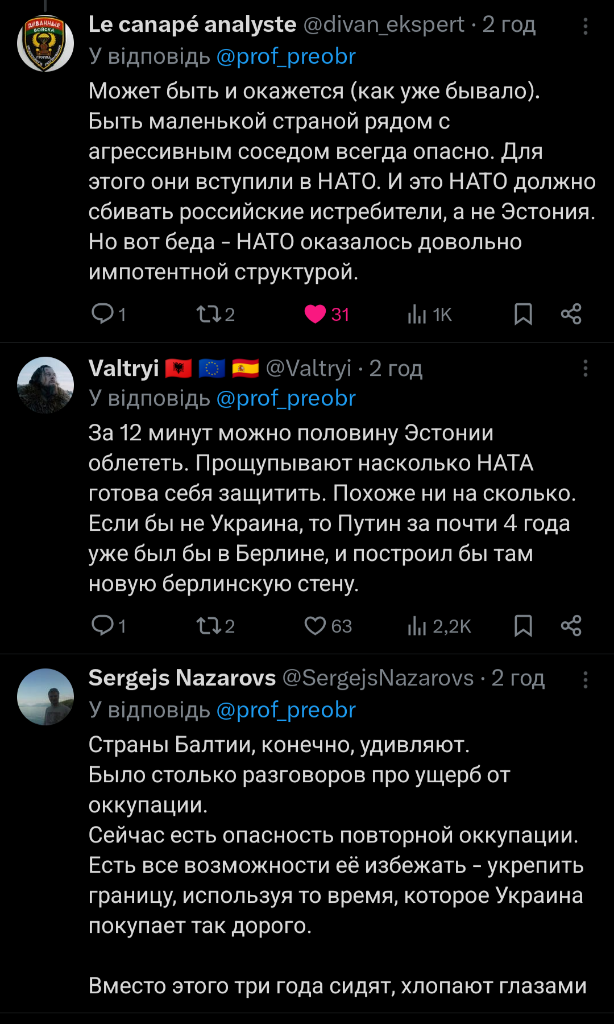Open Le canapé analyste's profile picture

(46, 45)
